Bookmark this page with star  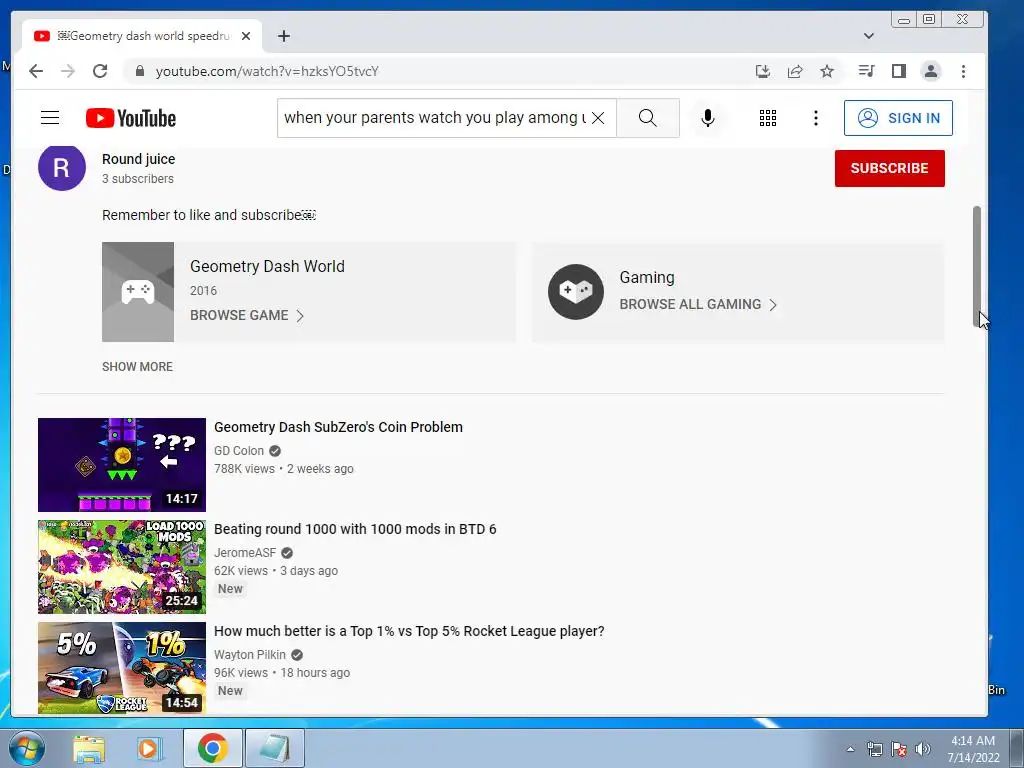tap(827, 71)
